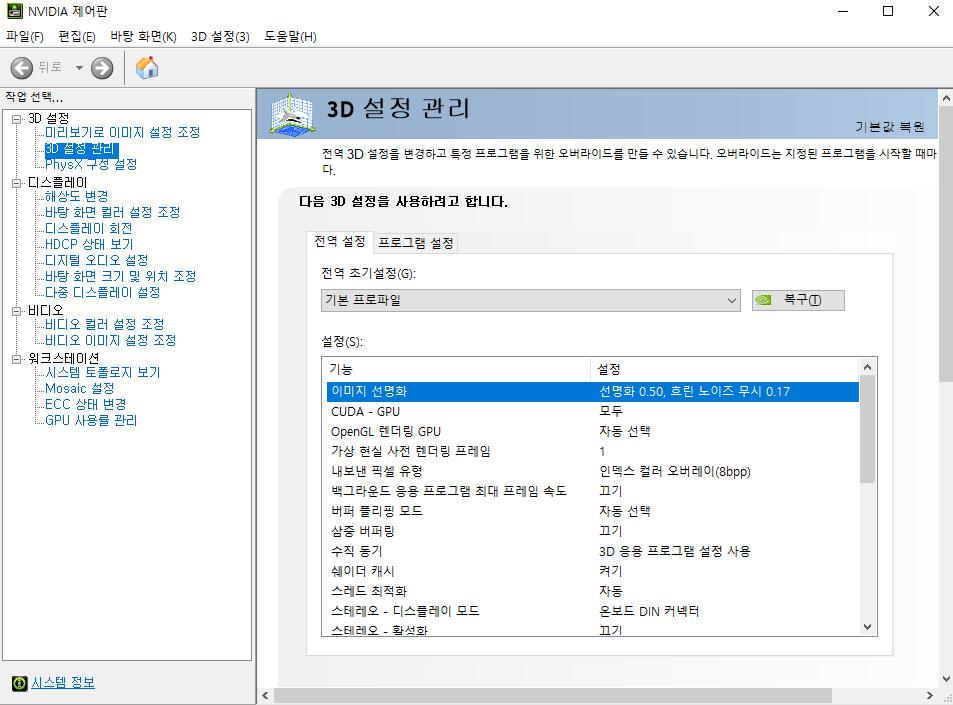
Task: Open 다중 디스플레이 설정
Action: (x=103, y=292)
